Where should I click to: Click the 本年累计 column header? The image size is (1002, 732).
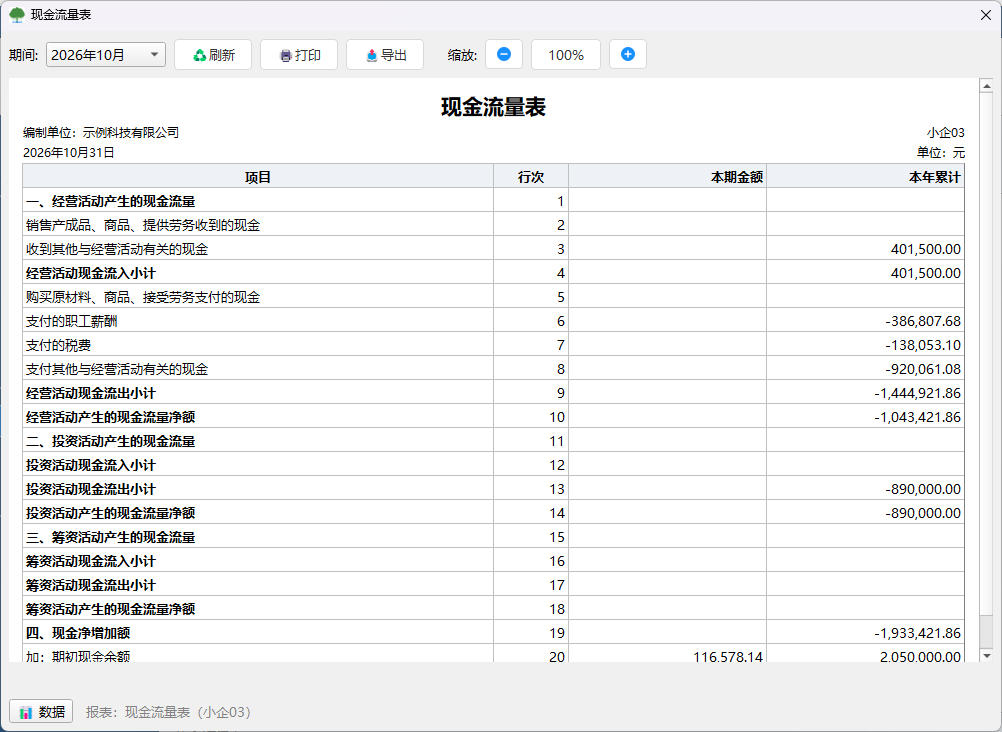pyautogui.click(x=865, y=176)
